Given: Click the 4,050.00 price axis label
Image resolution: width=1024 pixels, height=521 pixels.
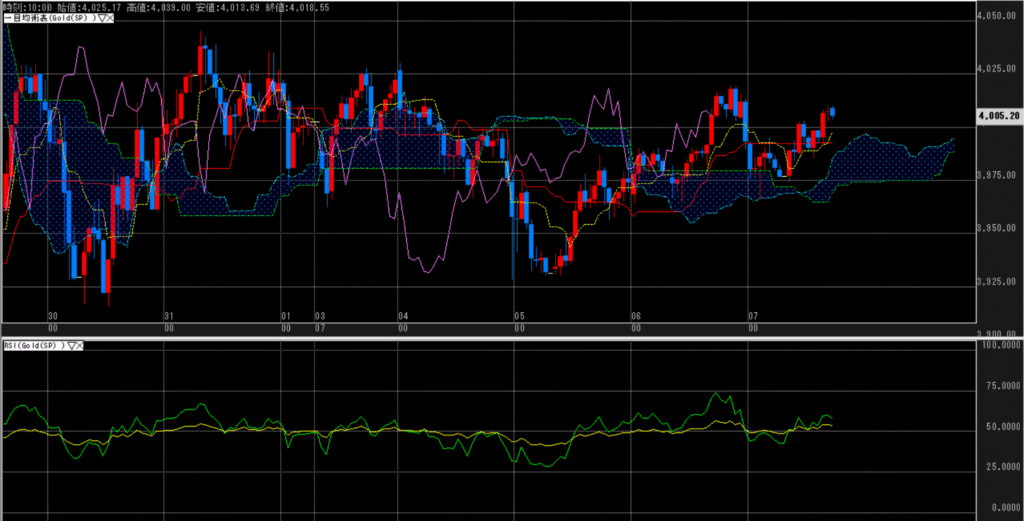Looking at the screenshot, I should (999, 16).
